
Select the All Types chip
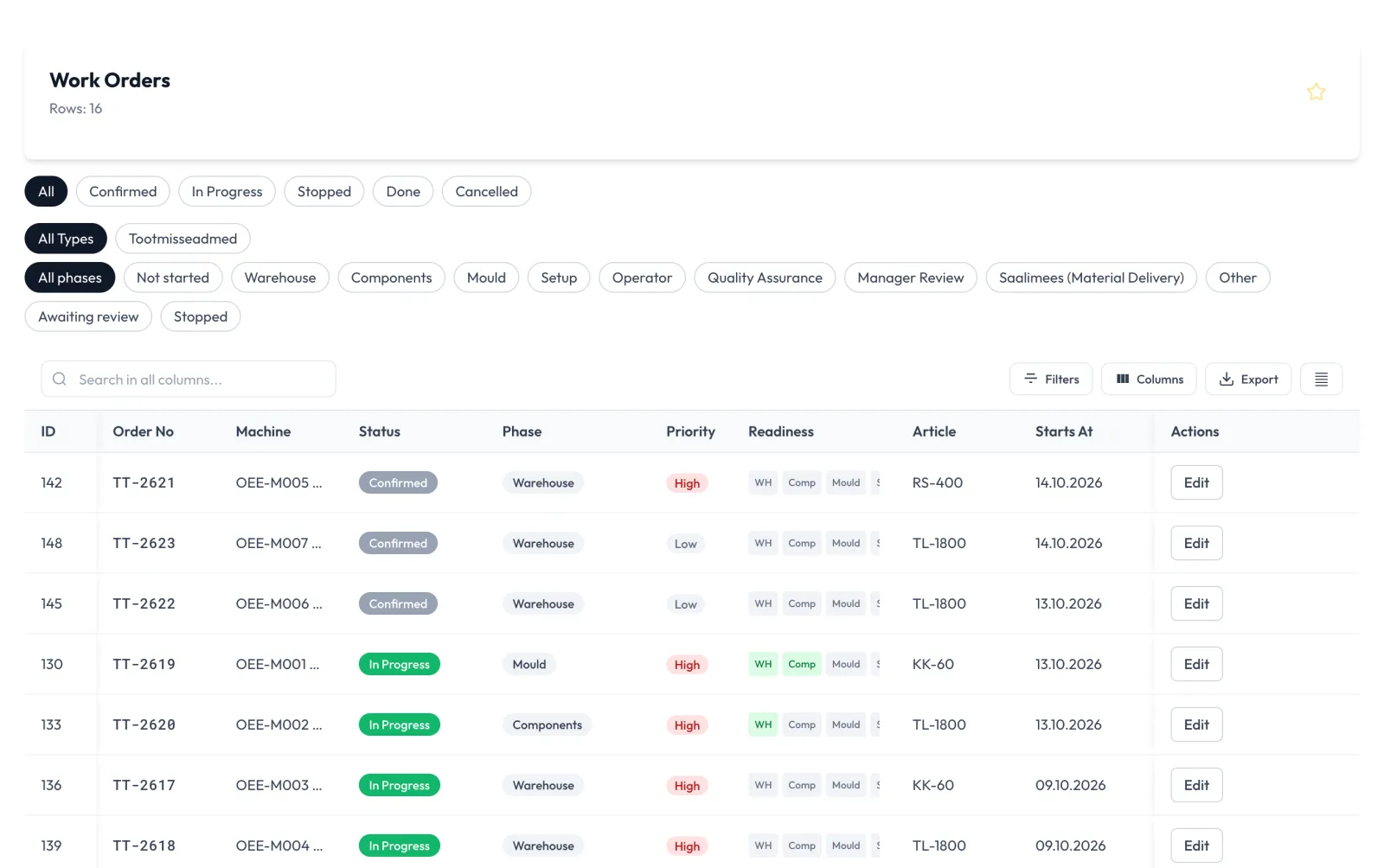(x=66, y=239)
